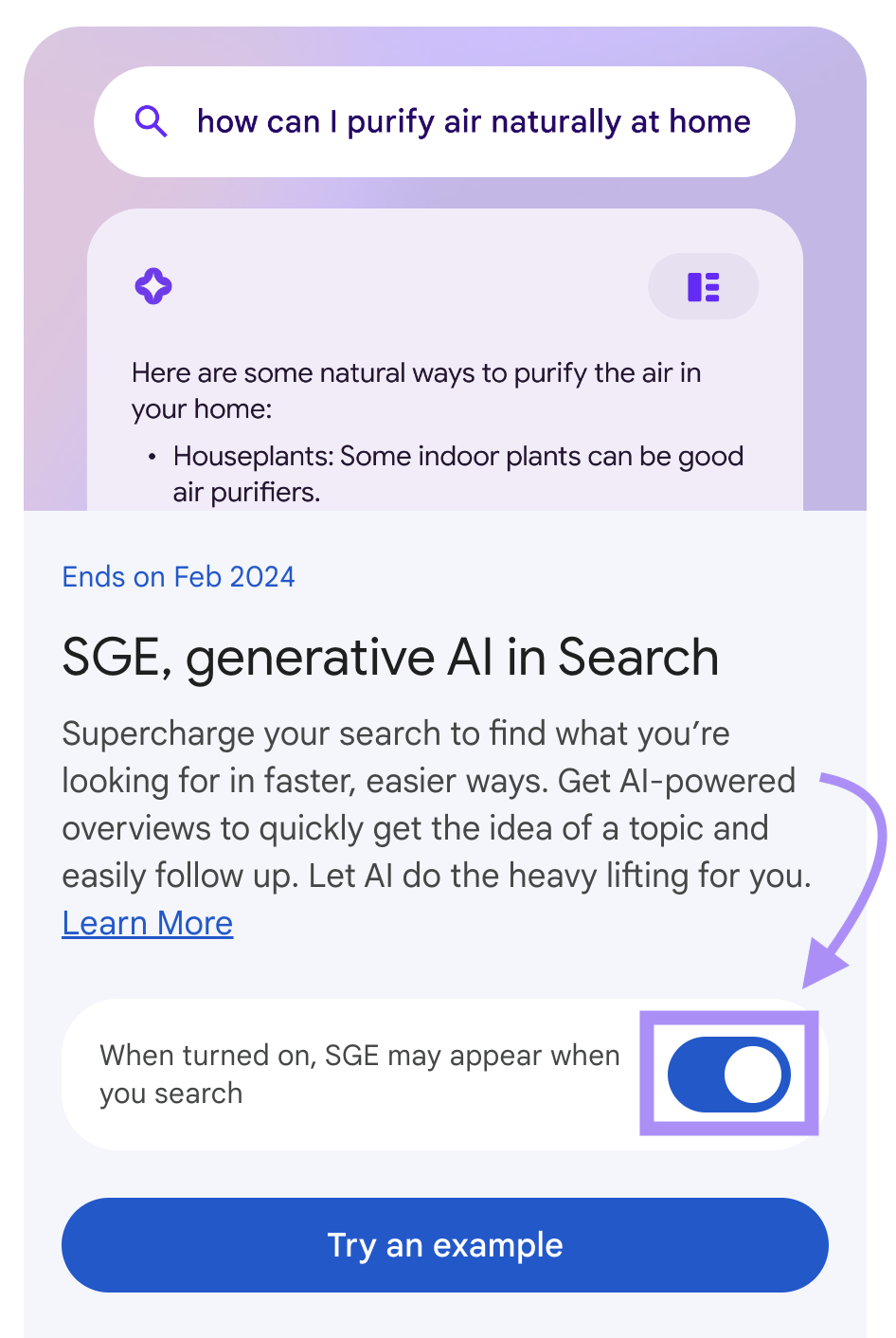
Task: Tap the search lens inside the query bar
Action: (152, 121)
